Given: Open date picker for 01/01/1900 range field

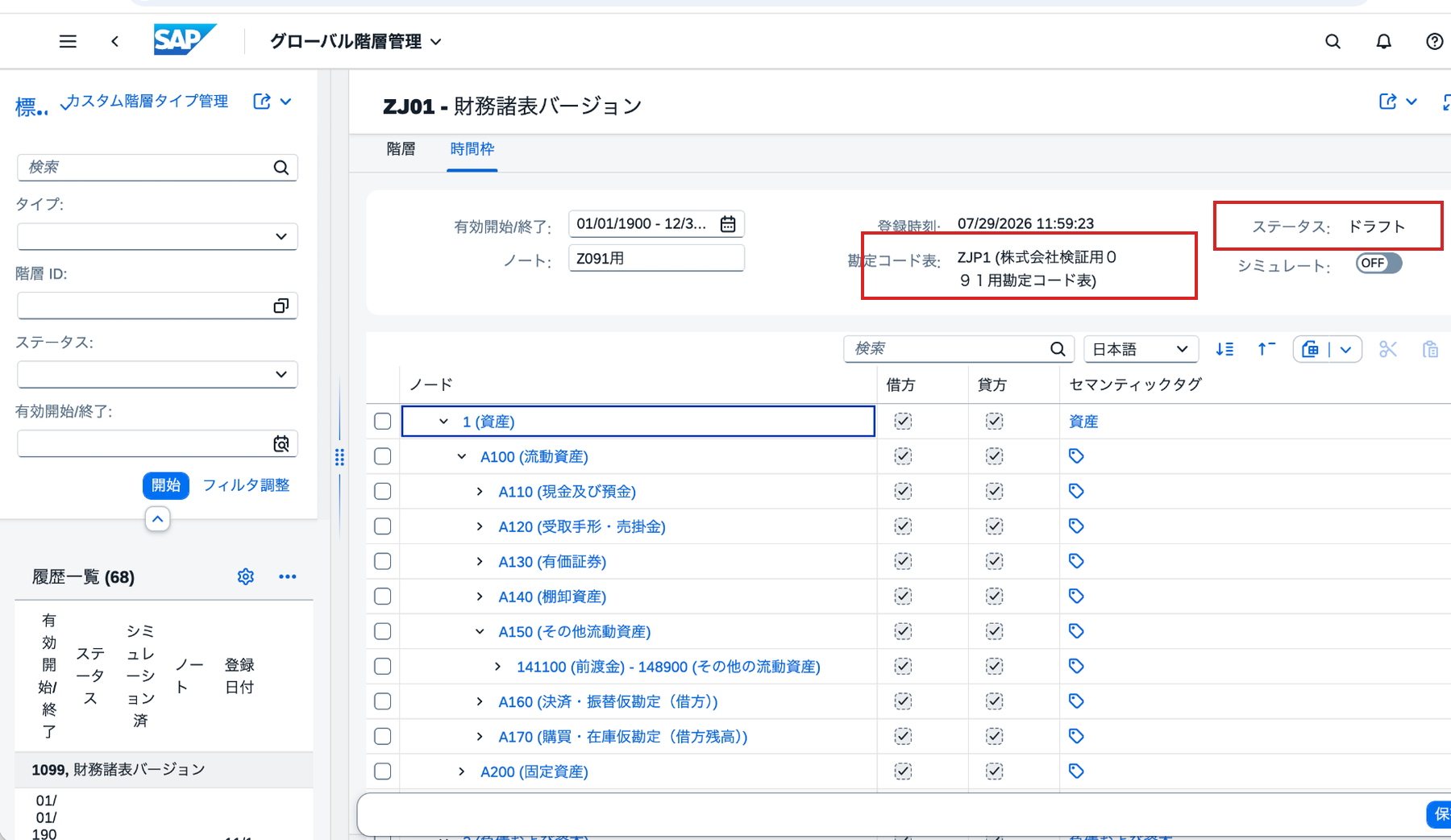Looking at the screenshot, I should (728, 224).
